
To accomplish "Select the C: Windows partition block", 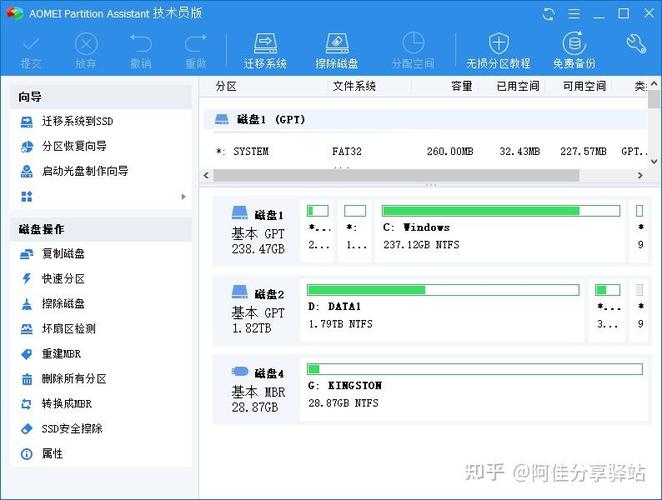I will click(500, 231).
